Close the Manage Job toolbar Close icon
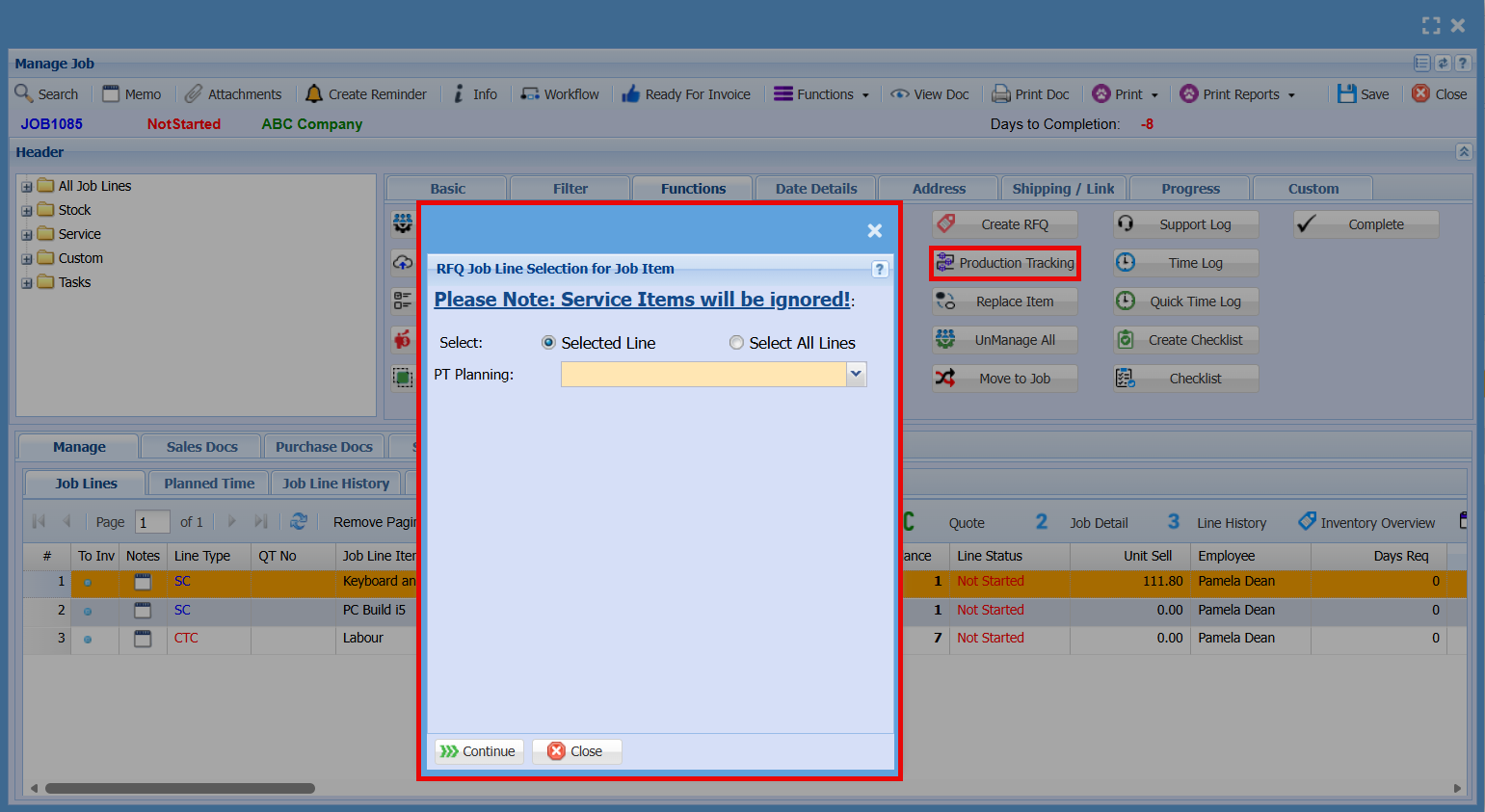Viewport: 1485px width, 812px height. coord(1421,93)
